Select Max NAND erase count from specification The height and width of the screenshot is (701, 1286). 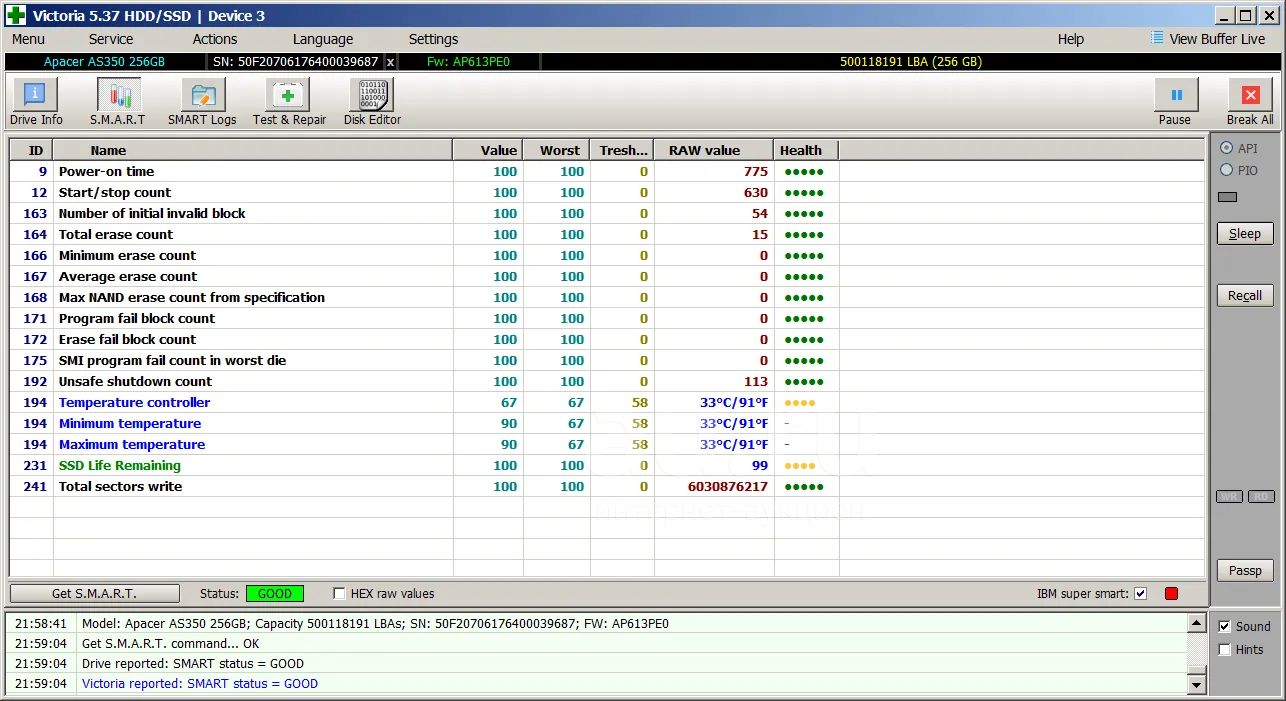click(607, 297)
